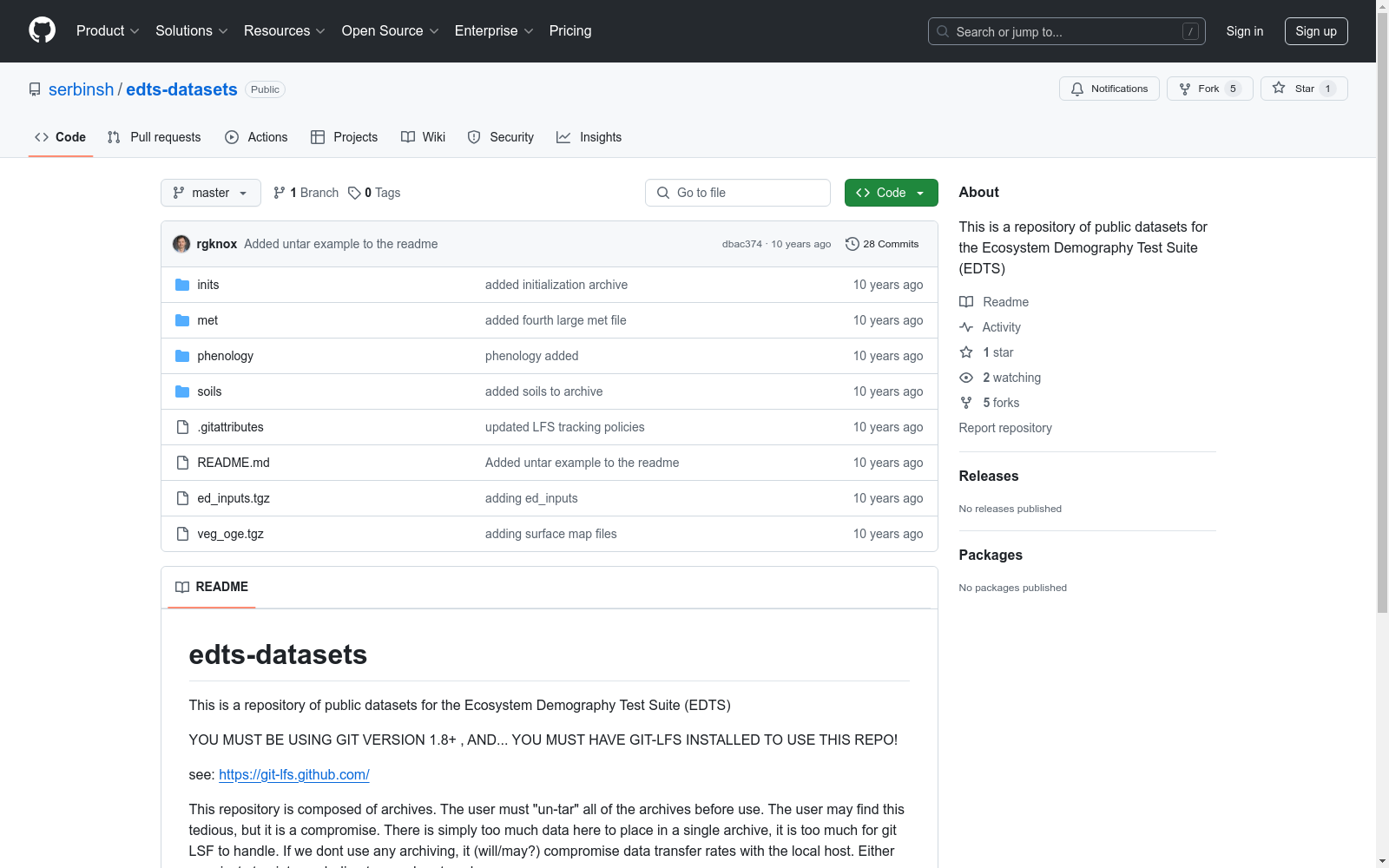Open the veg_oge.tgz file name
Image resolution: width=1389 pixels, height=868 pixels.
point(231,534)
